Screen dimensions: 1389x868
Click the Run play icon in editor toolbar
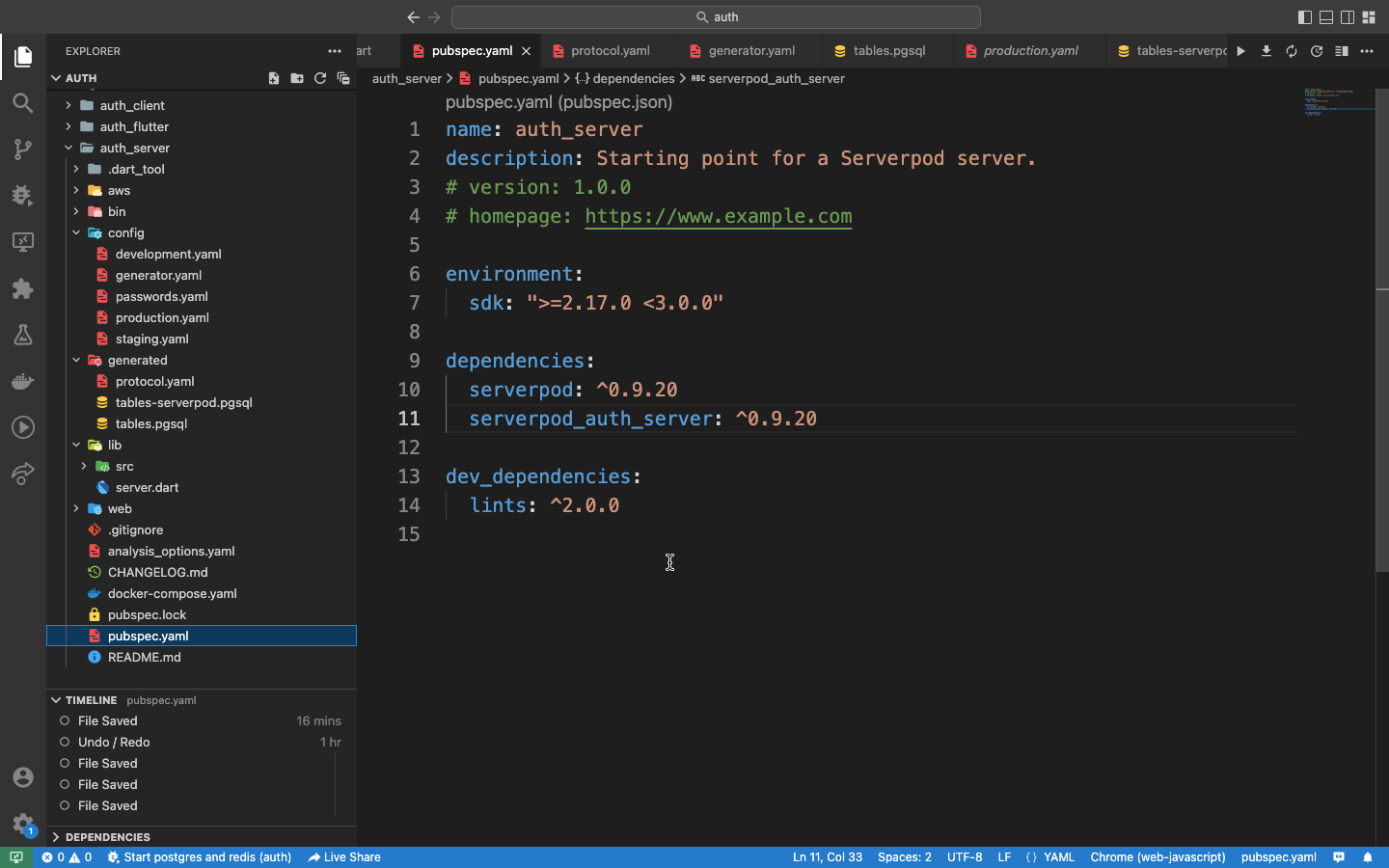1241,51
